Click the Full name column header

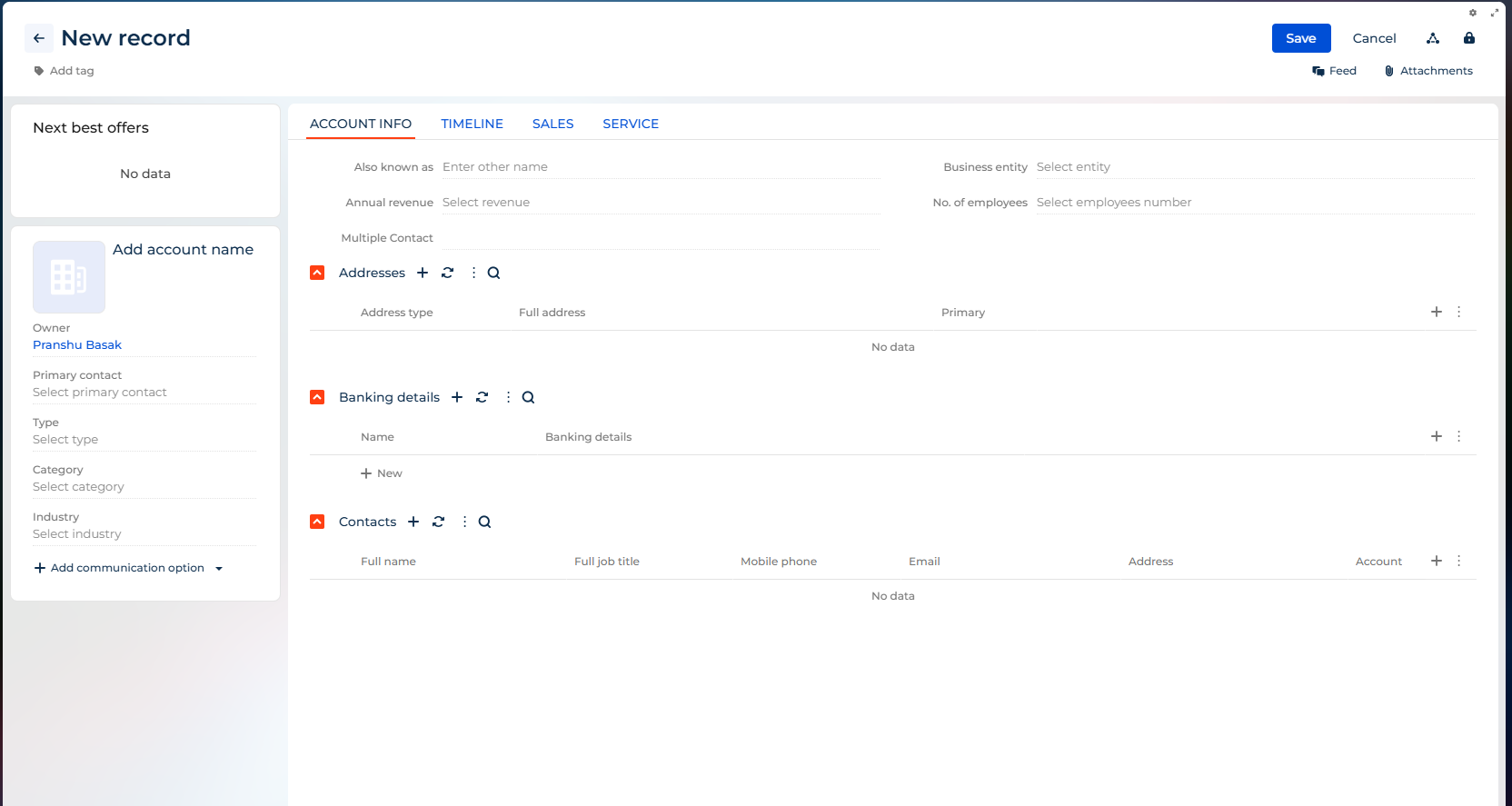tap(389, 562)
